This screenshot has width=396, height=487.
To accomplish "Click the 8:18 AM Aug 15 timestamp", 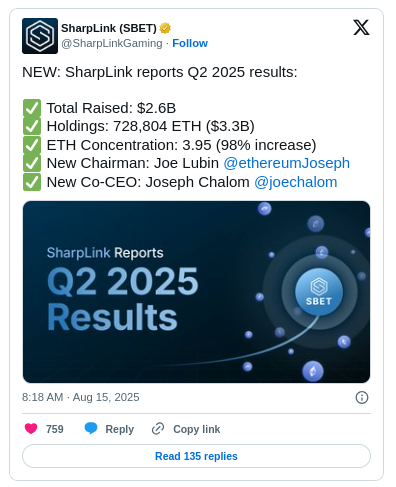I will point(81,397).
